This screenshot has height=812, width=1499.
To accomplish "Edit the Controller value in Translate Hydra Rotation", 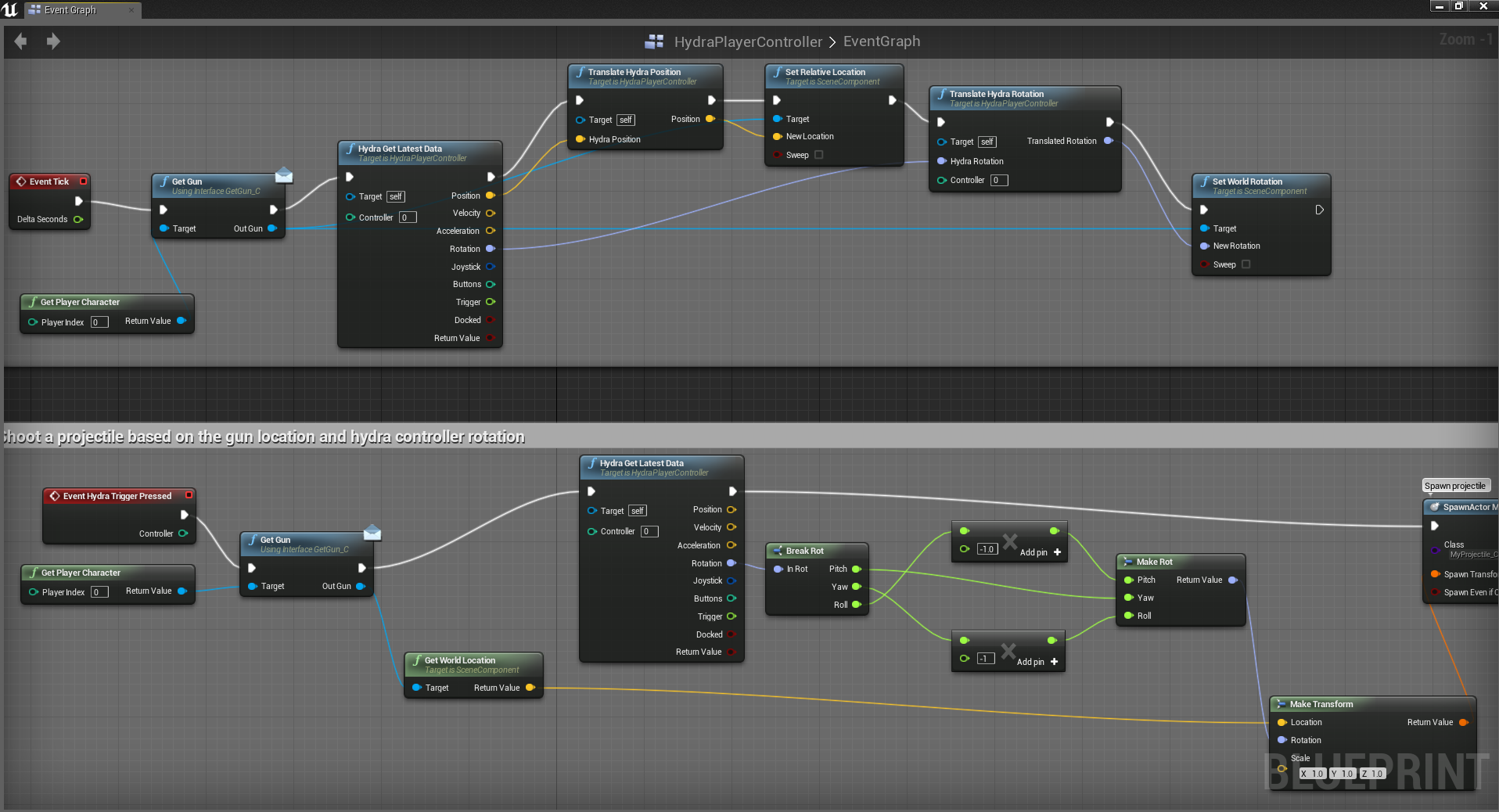I will point(999,180).
